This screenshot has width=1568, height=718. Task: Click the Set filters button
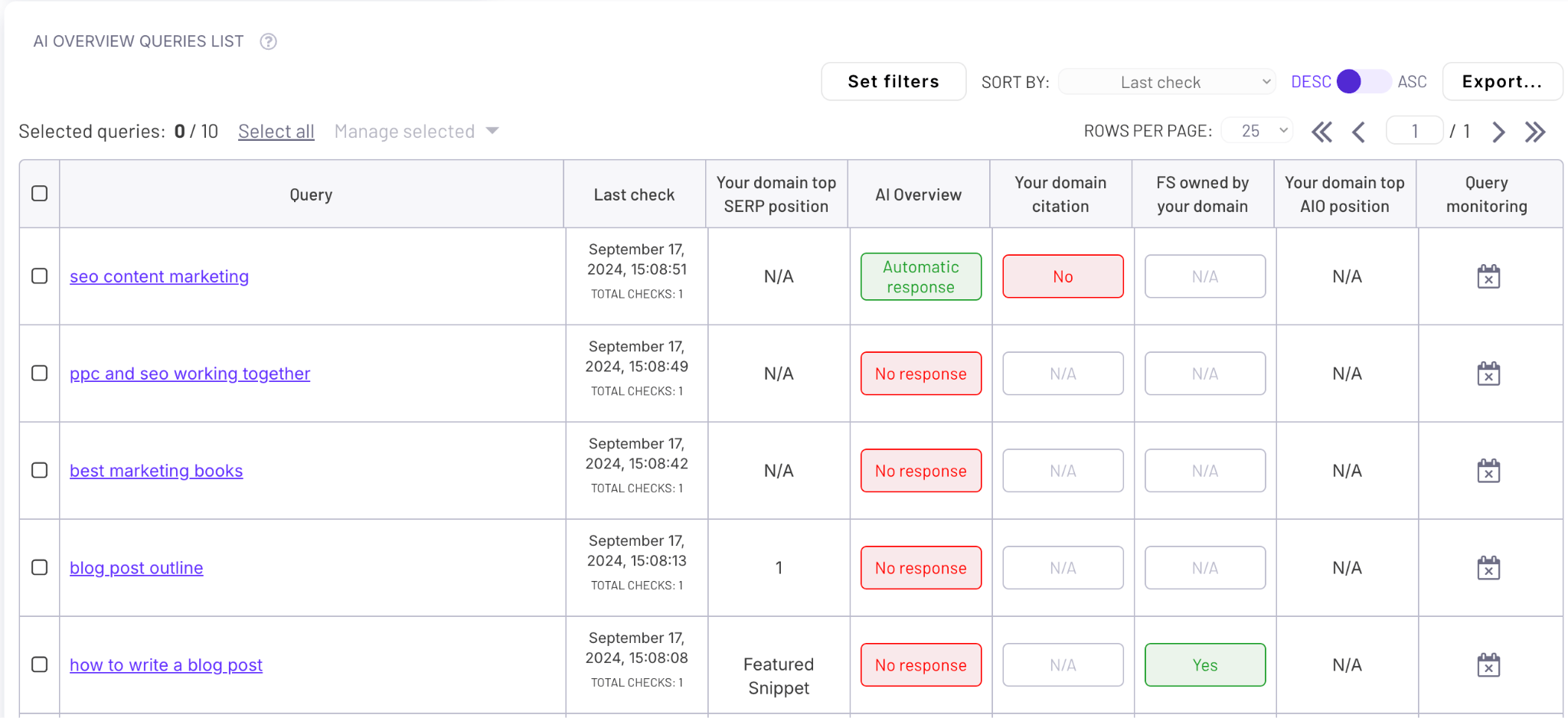(893, 81)
